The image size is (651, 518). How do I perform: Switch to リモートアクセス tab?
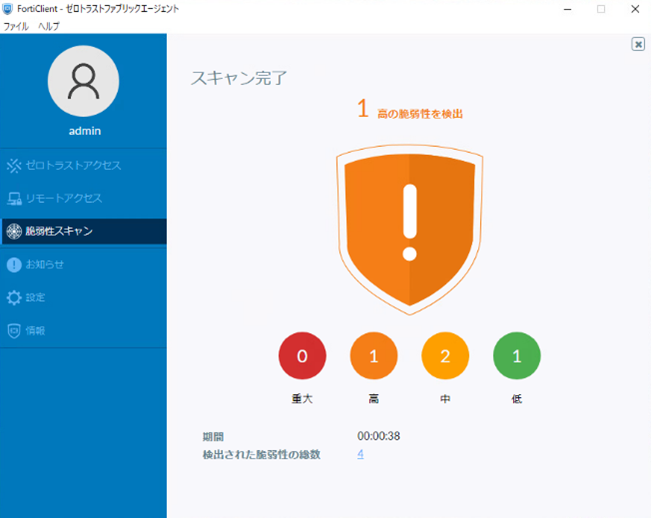pyautogui.click(x=83, y=198)
